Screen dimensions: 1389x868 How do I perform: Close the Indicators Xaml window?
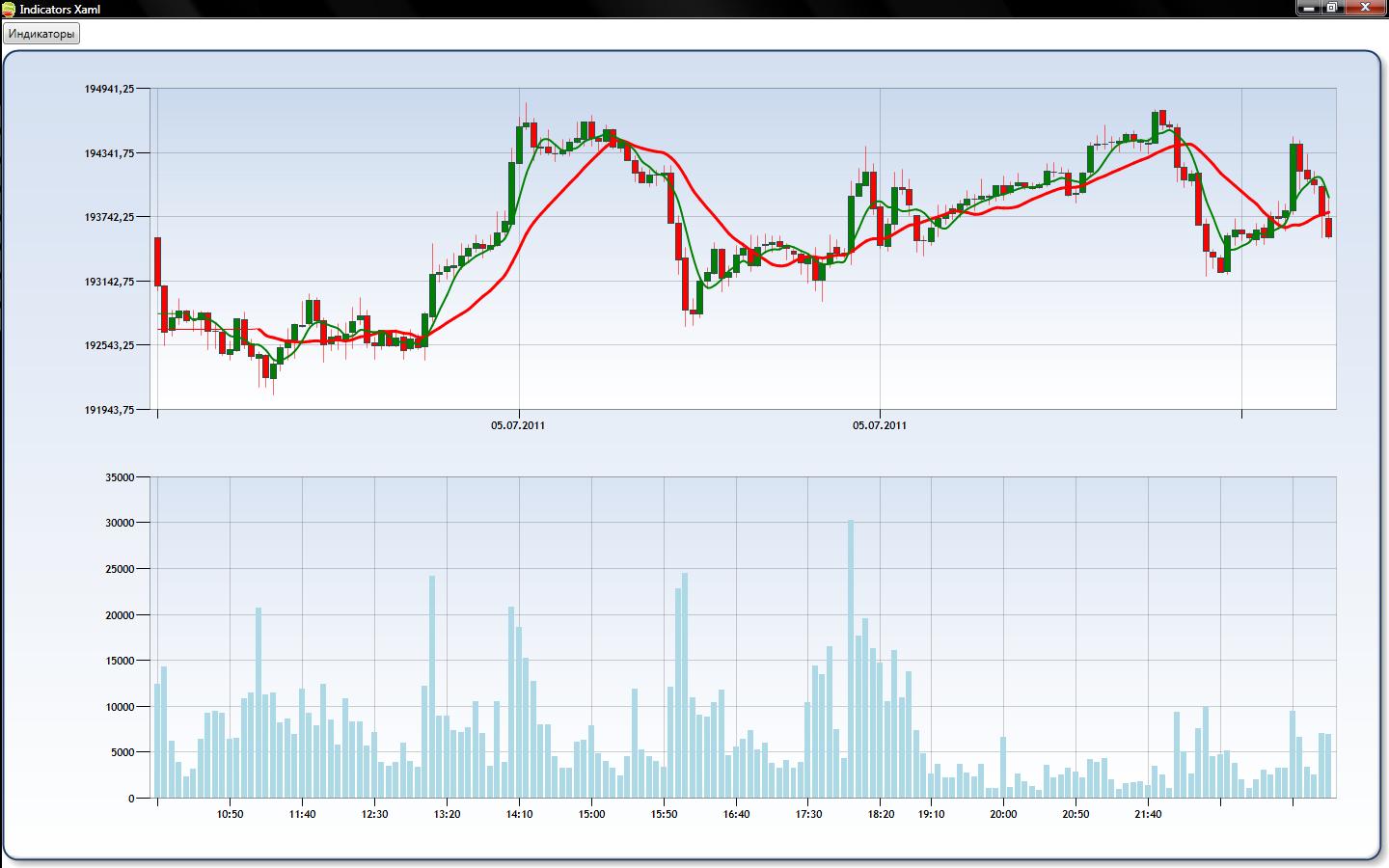click(1366, 7)
